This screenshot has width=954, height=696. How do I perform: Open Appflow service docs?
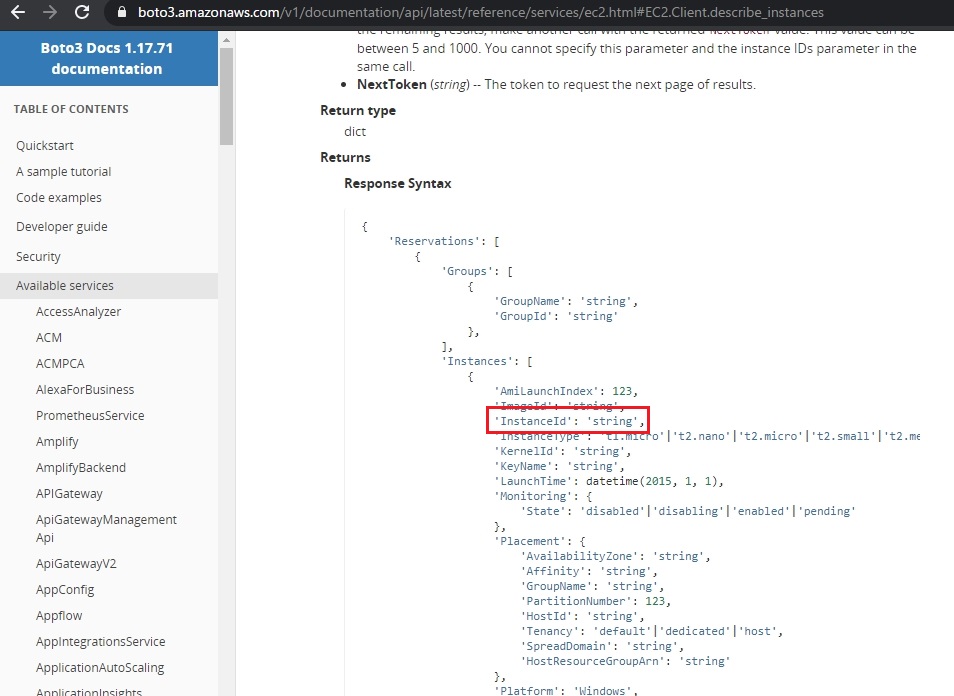pyautogui.click(x=59, y=616)
